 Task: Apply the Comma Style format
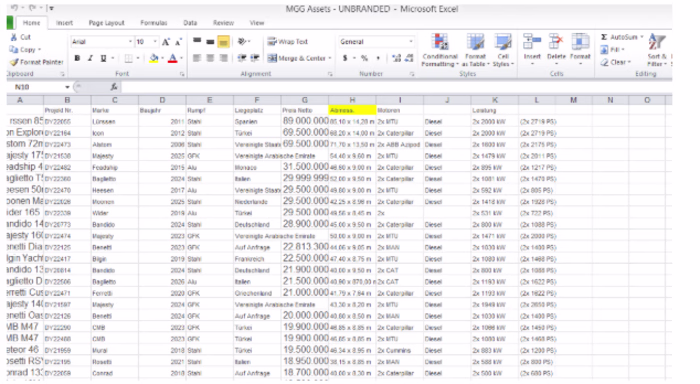click(378, 58)
